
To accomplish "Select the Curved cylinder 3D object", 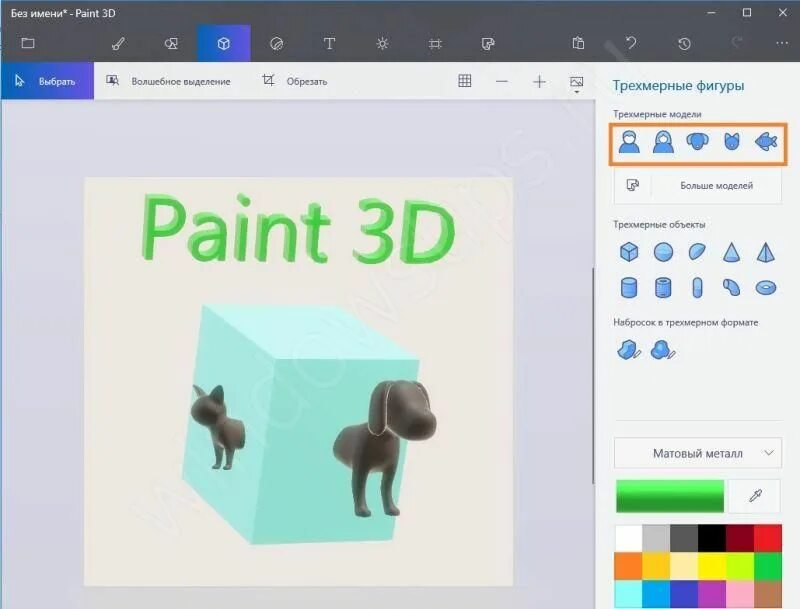I will pyautogui.click(x=732, y=287).
